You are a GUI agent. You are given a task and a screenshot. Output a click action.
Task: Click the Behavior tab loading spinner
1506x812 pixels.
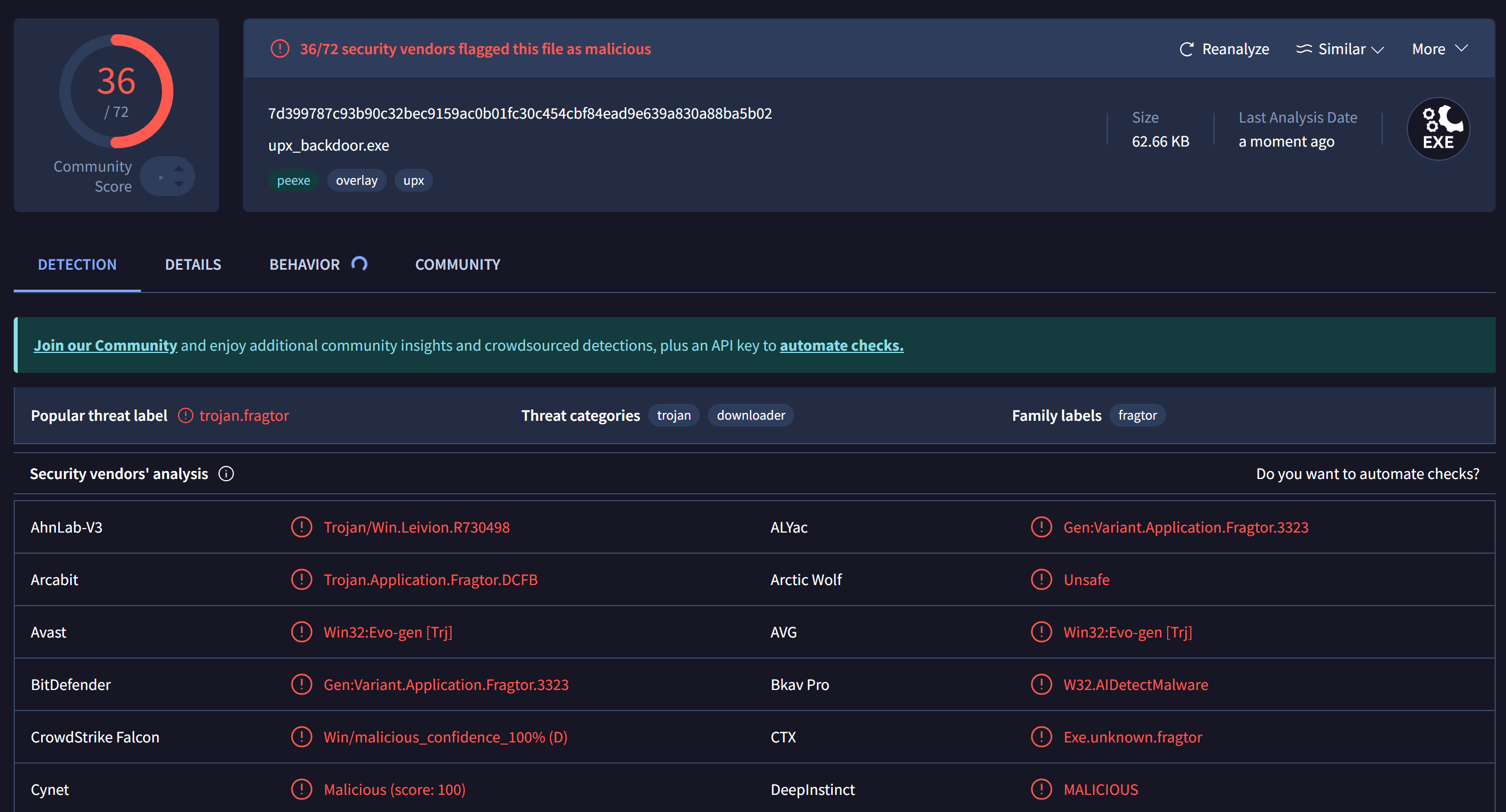359,264
